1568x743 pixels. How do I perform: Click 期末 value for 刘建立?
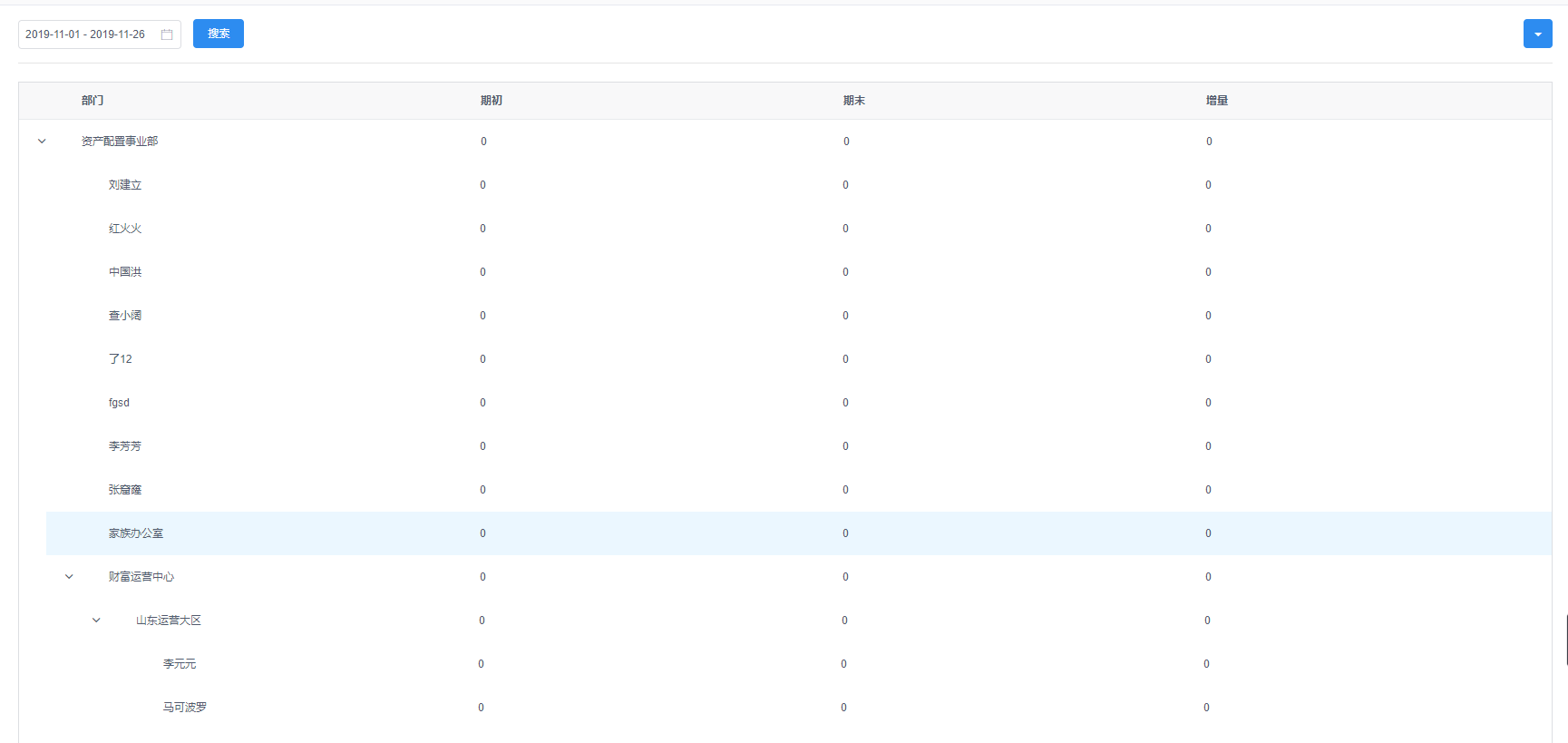pyautogui.click(x=845, y=185)
